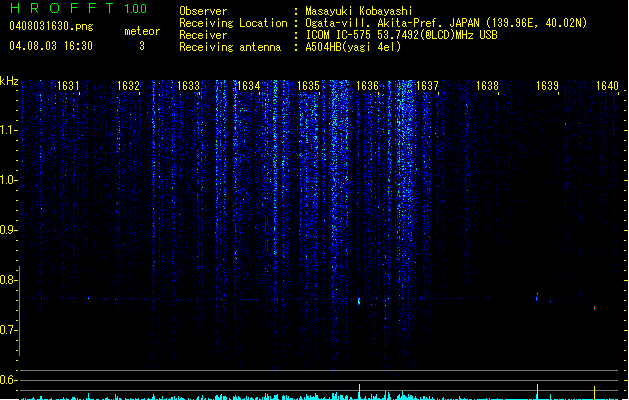Click antenna value A504HB(yagi 4el)

[353, 47]
